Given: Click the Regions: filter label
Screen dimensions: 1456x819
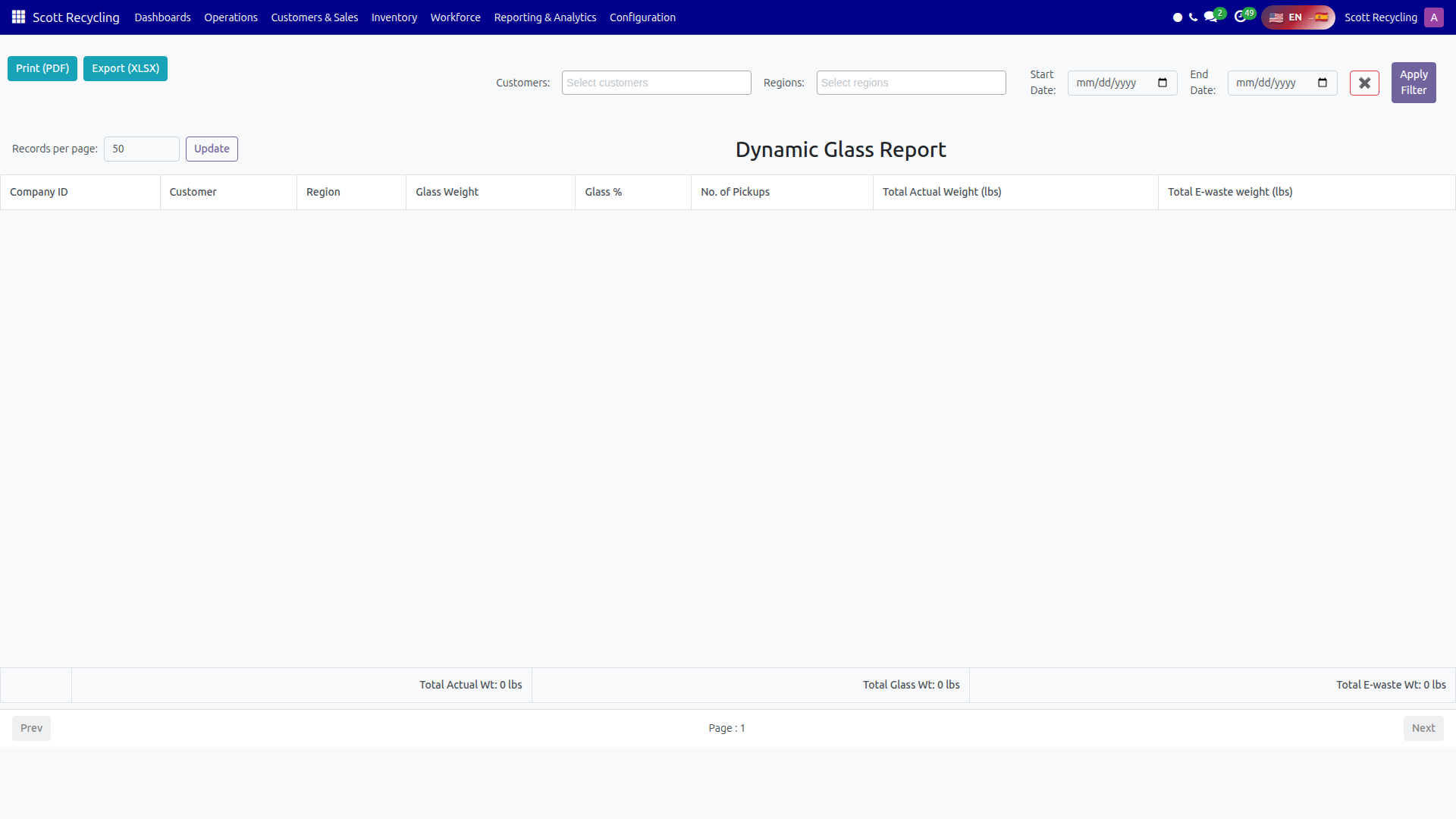Looking at the screenshot, I should 783,83.
